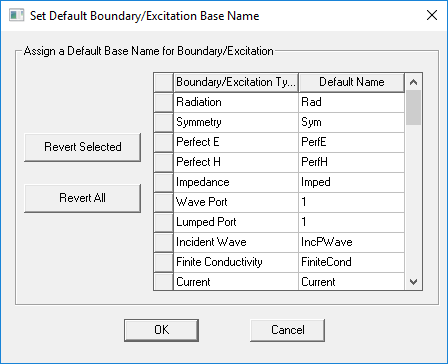Close the Set Default Base Name dialog
The width and height of the screenshot is (448, 364).
(x=432, y=15)
